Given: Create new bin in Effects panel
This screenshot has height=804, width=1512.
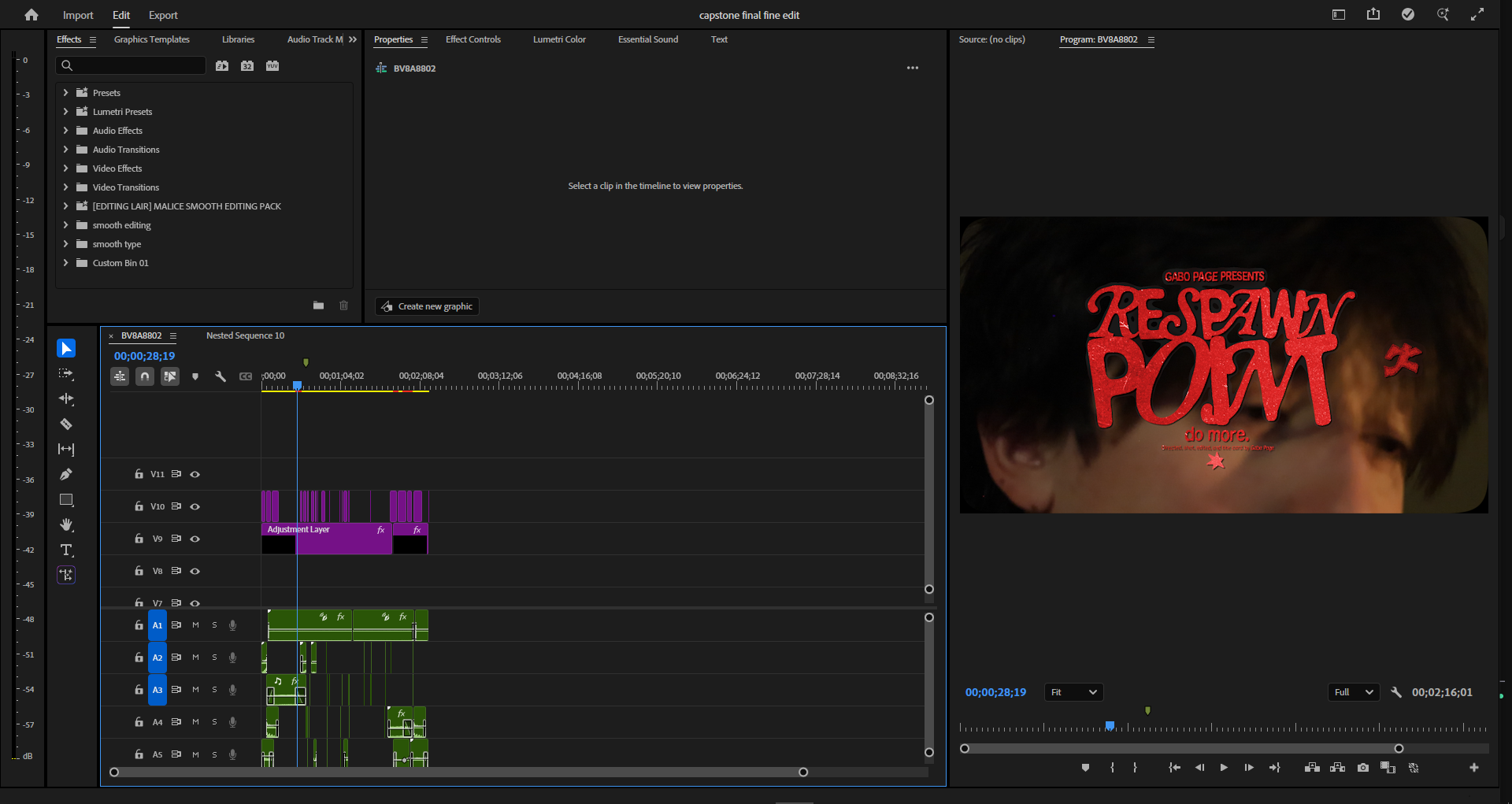Looking at the screenshot, I should pyautogui.click(x=318, y=306).
